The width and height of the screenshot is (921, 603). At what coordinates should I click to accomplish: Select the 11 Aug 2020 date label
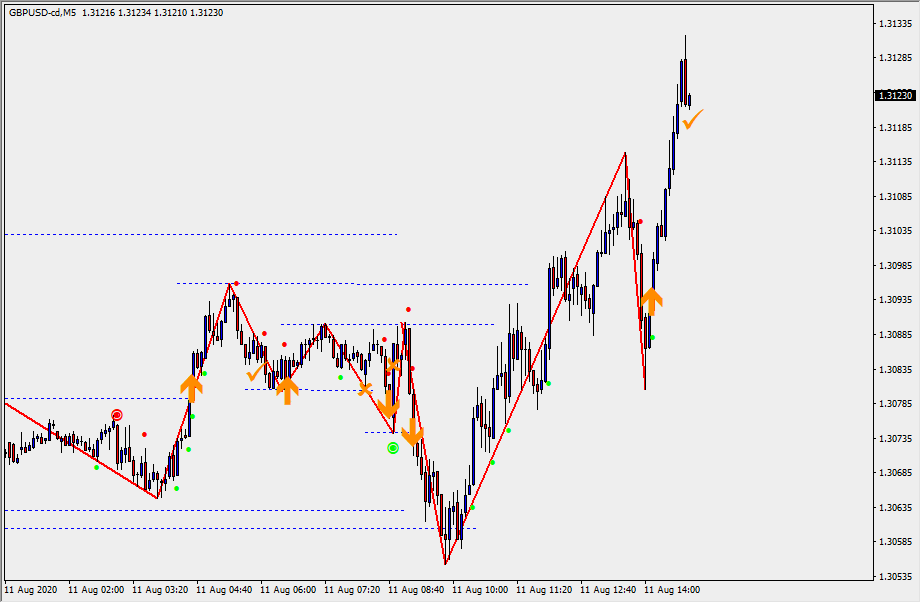click(x=30, y=590)
